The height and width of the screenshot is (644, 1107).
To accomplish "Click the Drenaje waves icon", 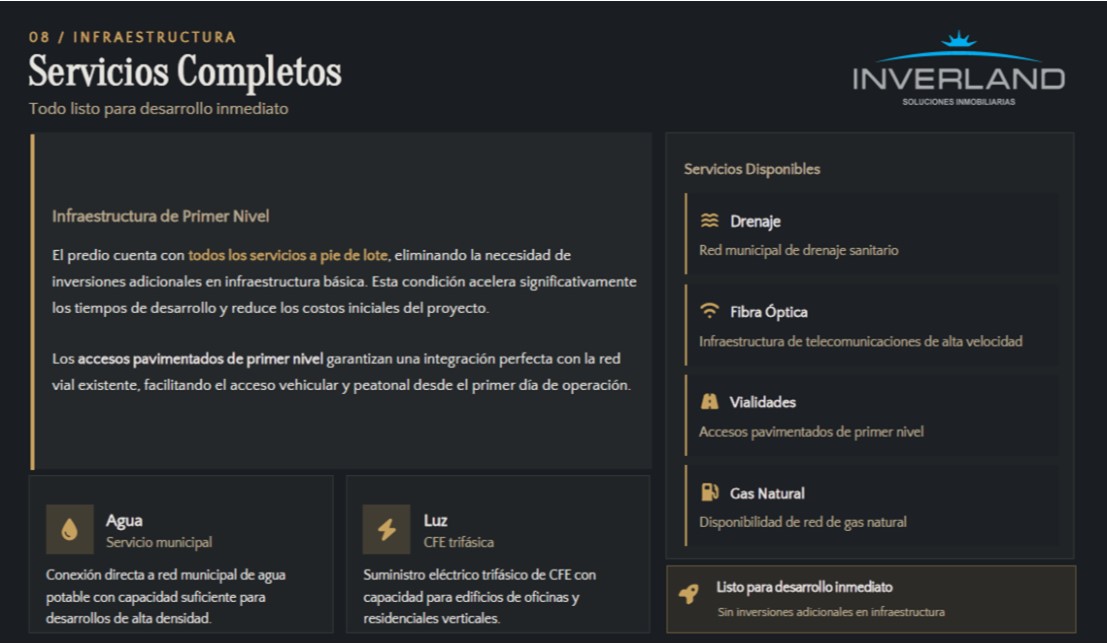I will pyautogui.click(x=709, y=221).
